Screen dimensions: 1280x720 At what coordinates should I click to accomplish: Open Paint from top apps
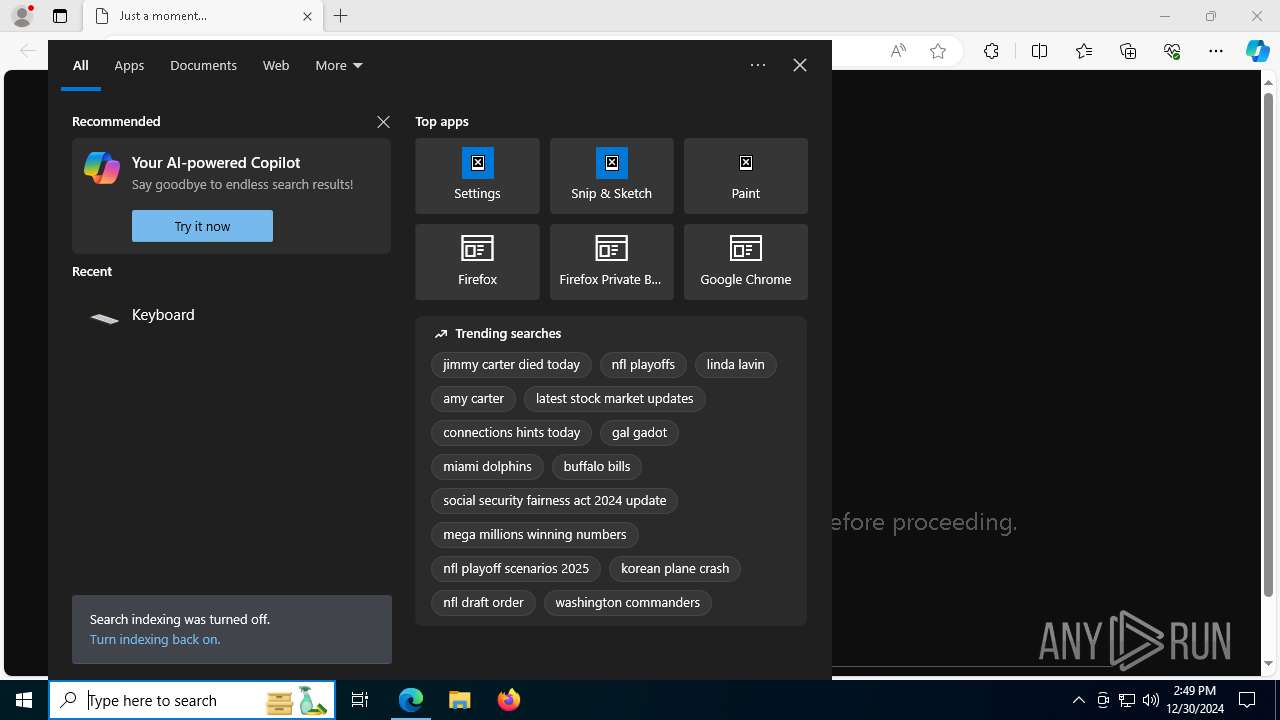pos(745,176)
